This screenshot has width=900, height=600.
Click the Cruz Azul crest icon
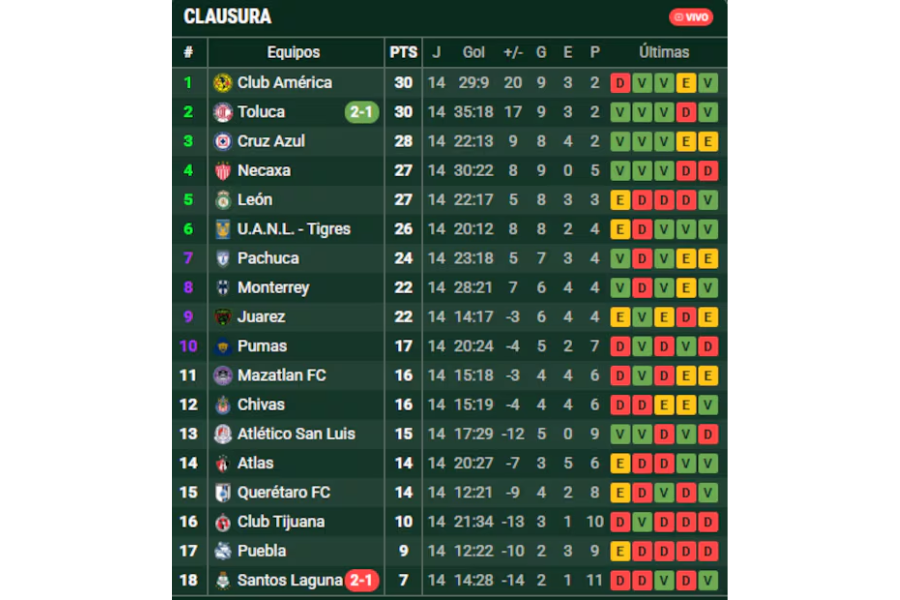click(223, 141)
